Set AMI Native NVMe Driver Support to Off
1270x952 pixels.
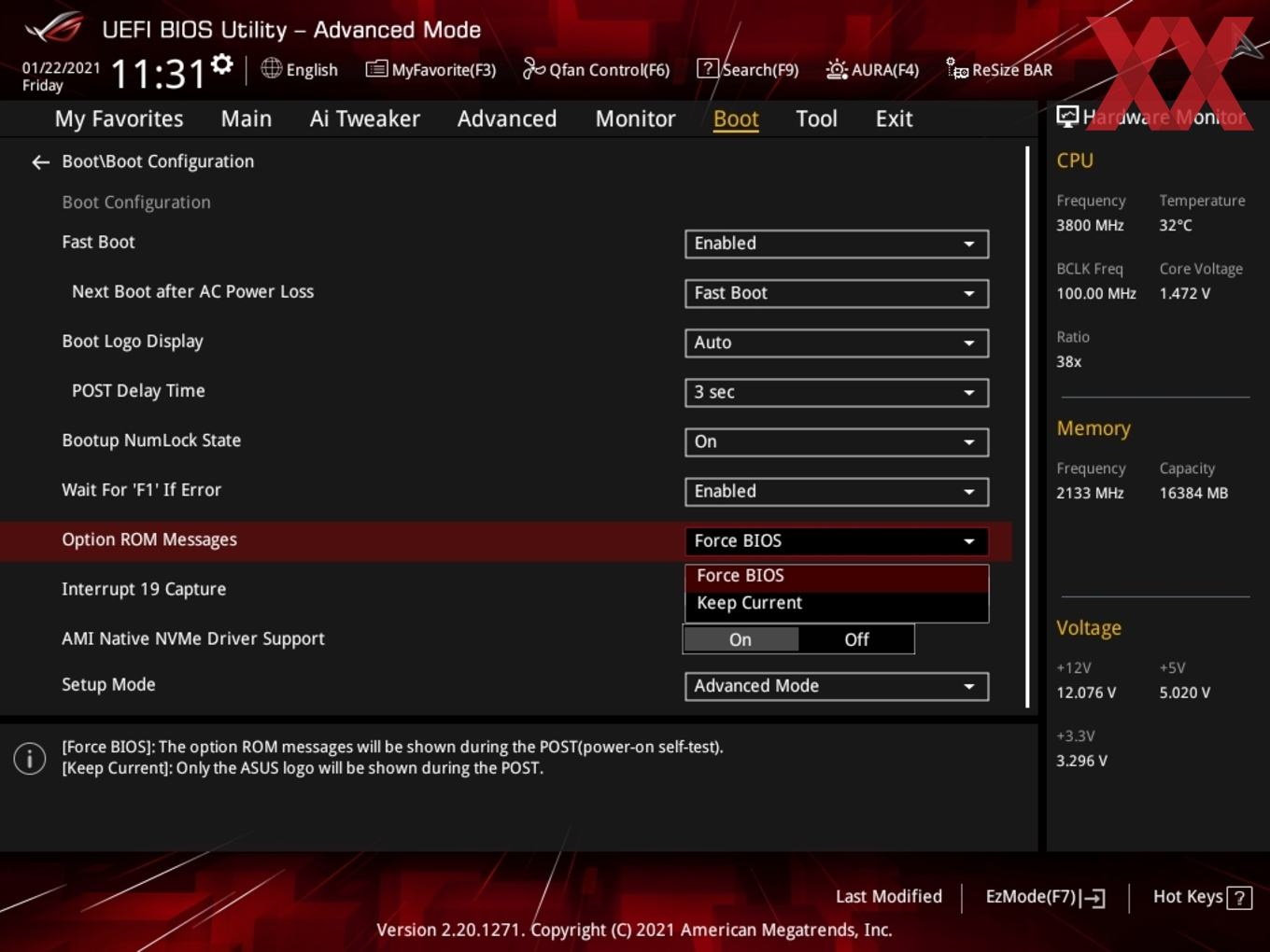coord(856,639)
